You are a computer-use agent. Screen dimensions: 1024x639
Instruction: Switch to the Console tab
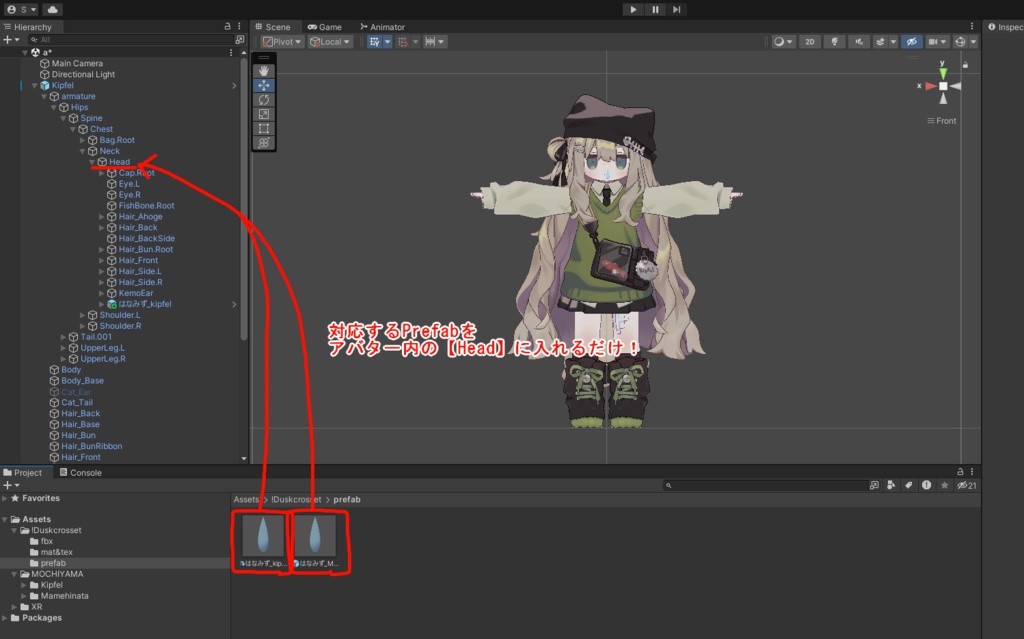pyautogui.click(x=81, y=472)
